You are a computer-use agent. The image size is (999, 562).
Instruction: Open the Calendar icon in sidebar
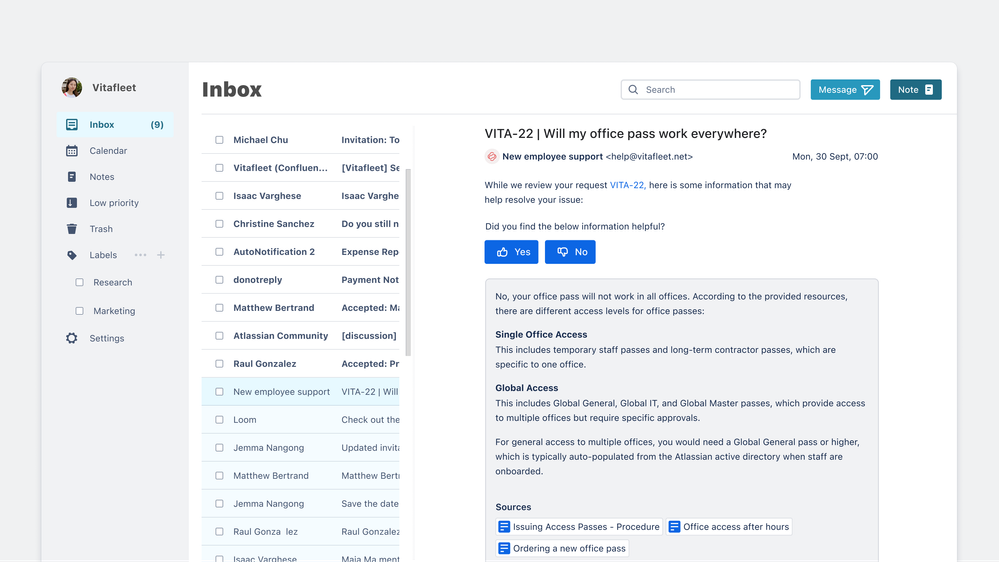[x=72, y=151]
